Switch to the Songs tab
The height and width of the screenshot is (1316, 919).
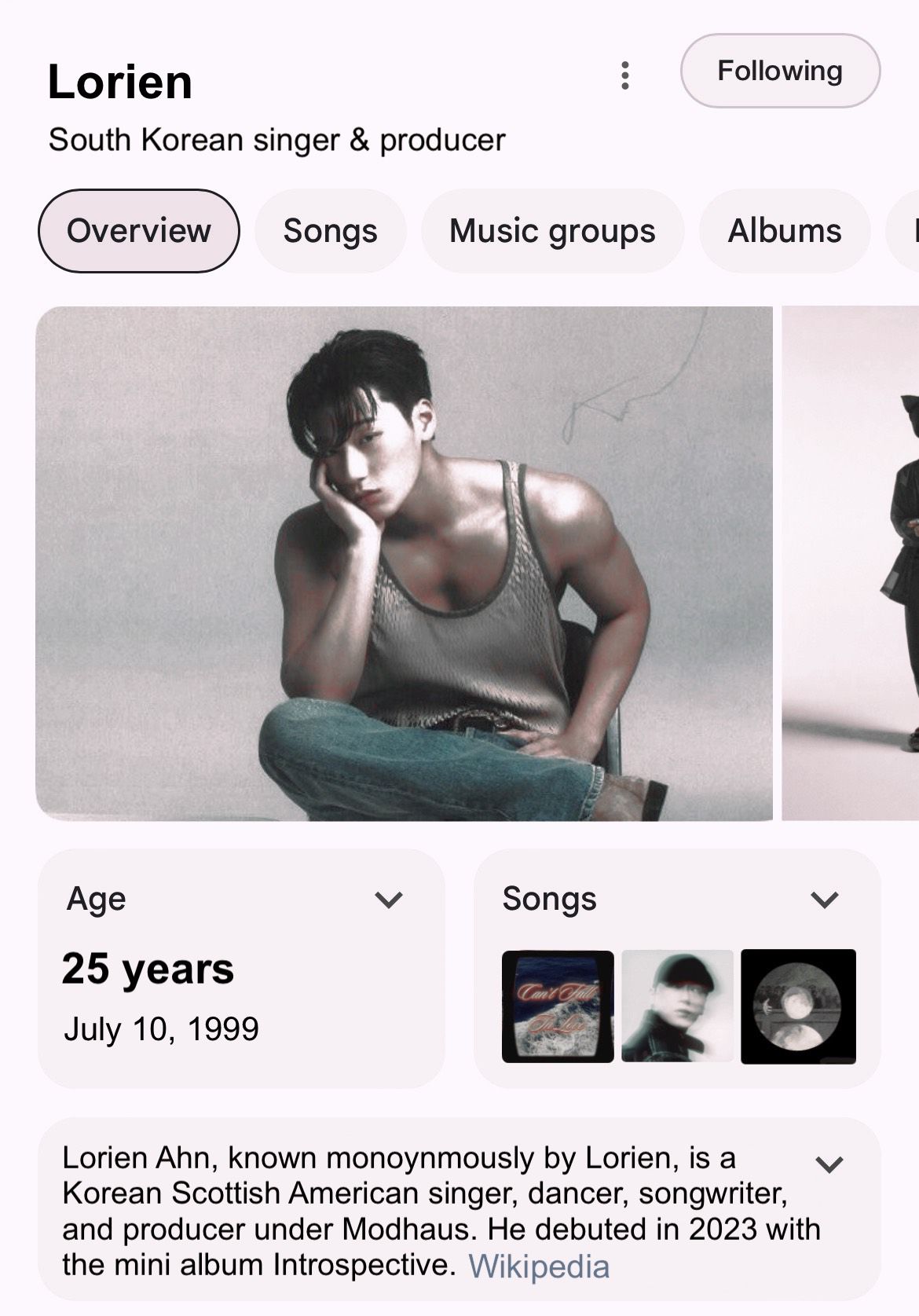(x=331, y=231)
